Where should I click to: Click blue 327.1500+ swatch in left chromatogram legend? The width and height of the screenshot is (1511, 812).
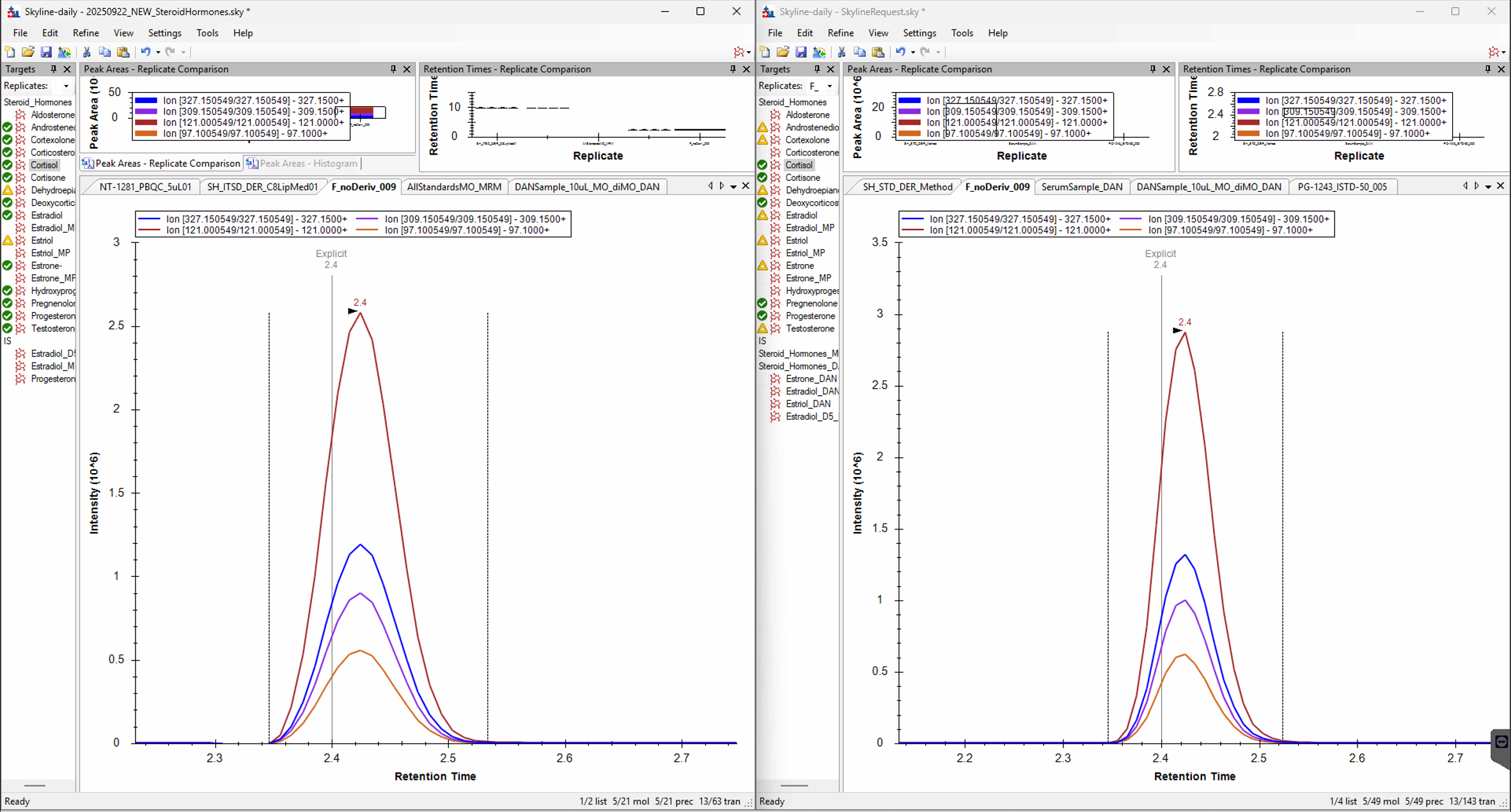[149, 219]
